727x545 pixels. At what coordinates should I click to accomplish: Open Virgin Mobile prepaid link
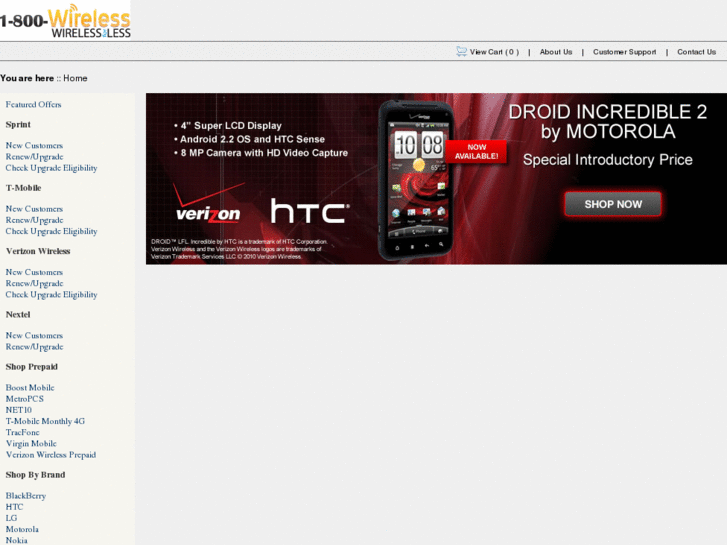tap(31, 443)
